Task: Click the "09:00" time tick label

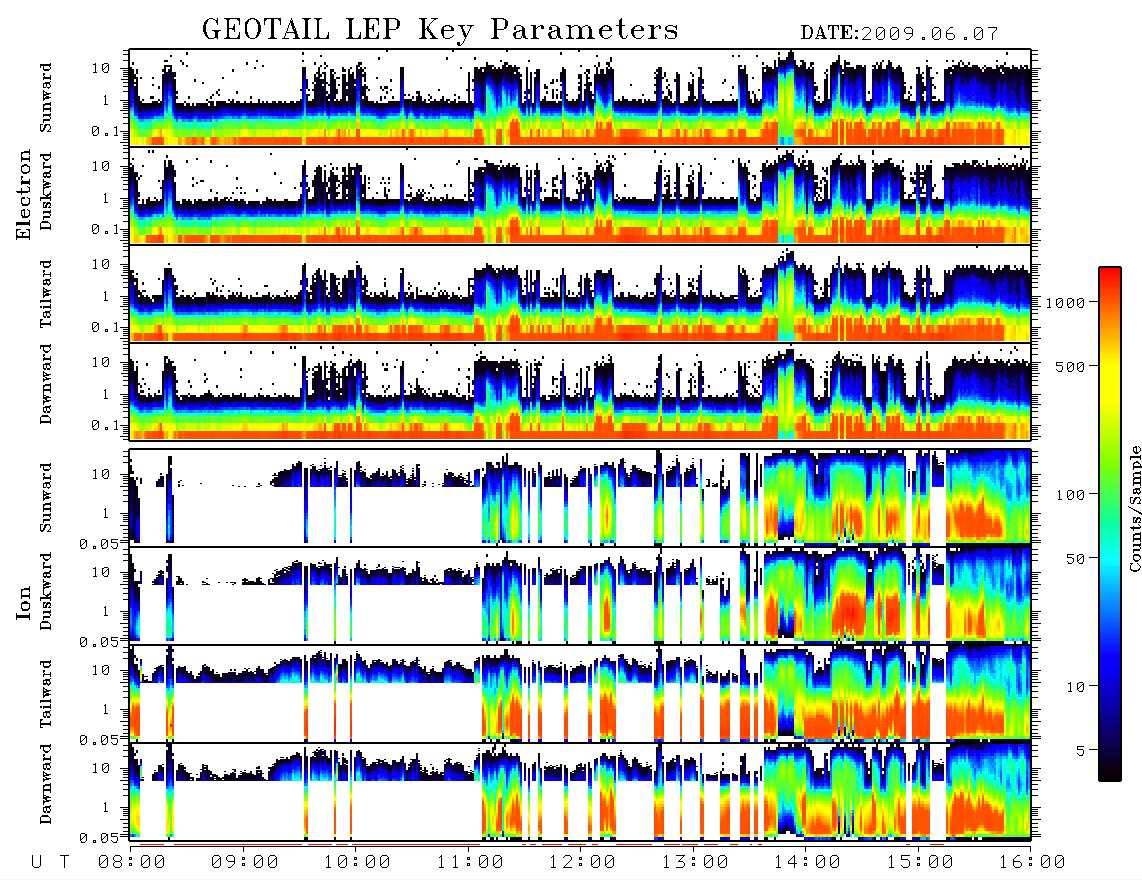Action: (245, 863)
